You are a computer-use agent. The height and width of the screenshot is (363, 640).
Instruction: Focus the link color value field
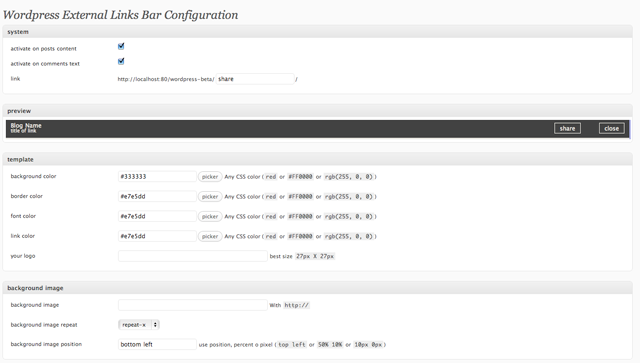(157, 236)
